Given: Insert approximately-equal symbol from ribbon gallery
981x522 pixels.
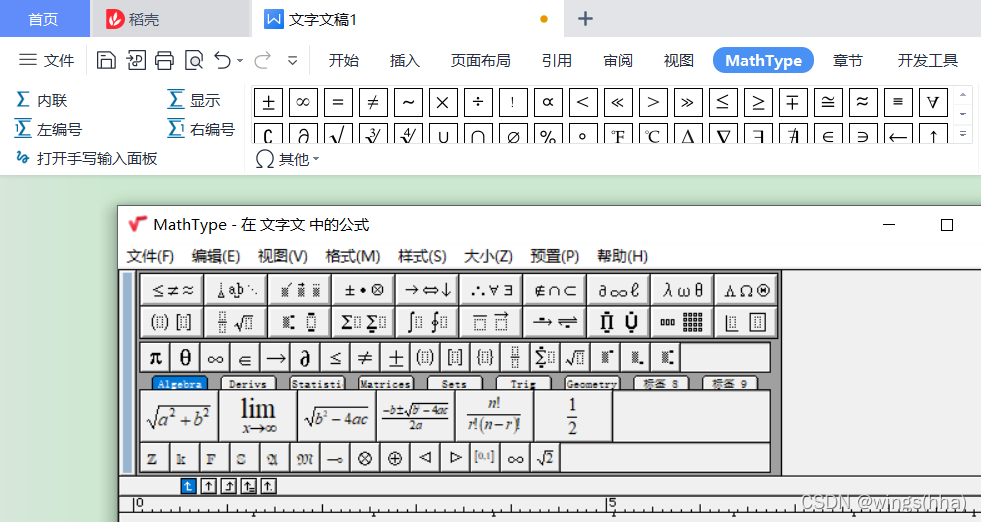Looking at the screenshot, I should point(863,102).
